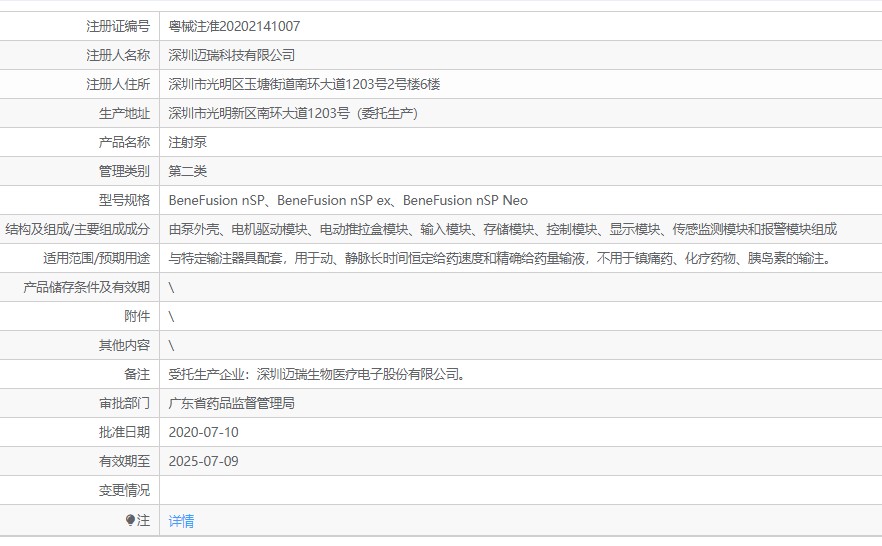The width and height of the screenshot is (882, 546).
Task: Click the 注册证编号 label
Action: [118, 26]
